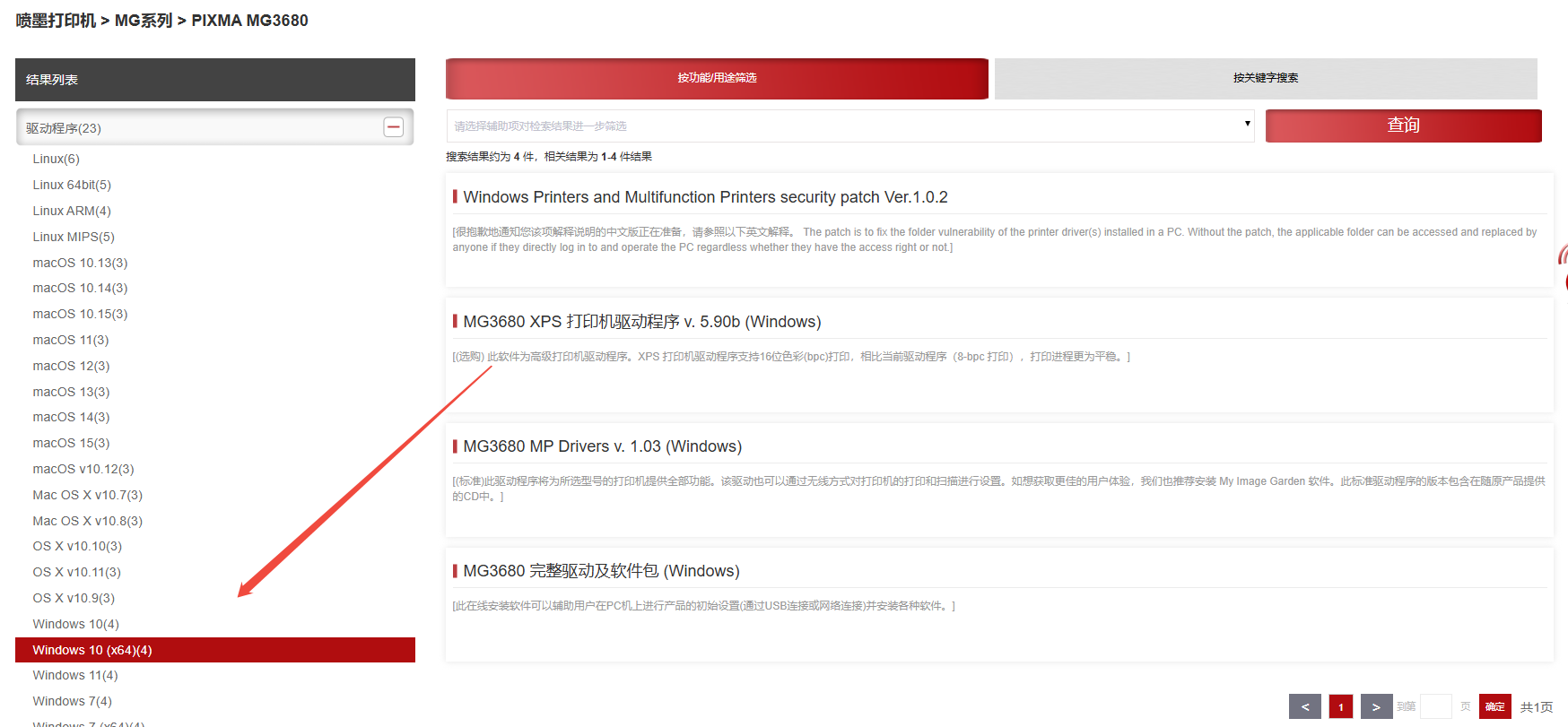Open MG3680 完整驱动及软件包 (Windows)
This screenshot has width=1568, height=727.
[x=601, y=571]
